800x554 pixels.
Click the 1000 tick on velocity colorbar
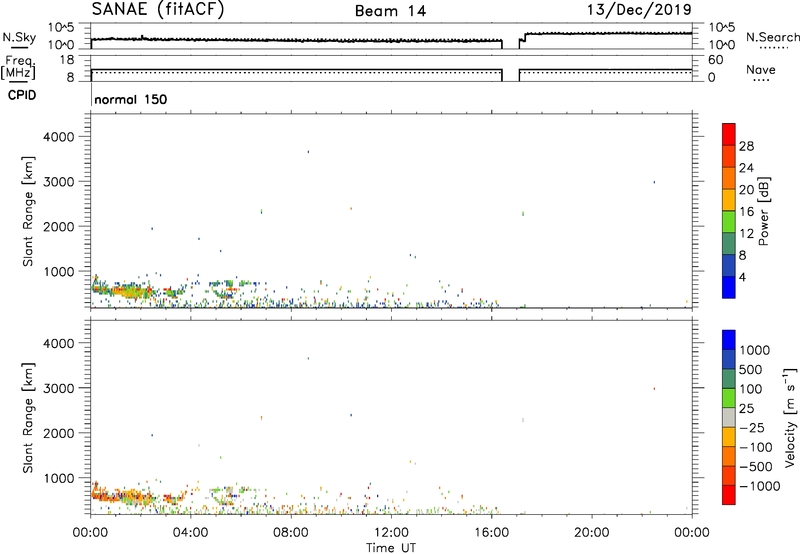755,350
